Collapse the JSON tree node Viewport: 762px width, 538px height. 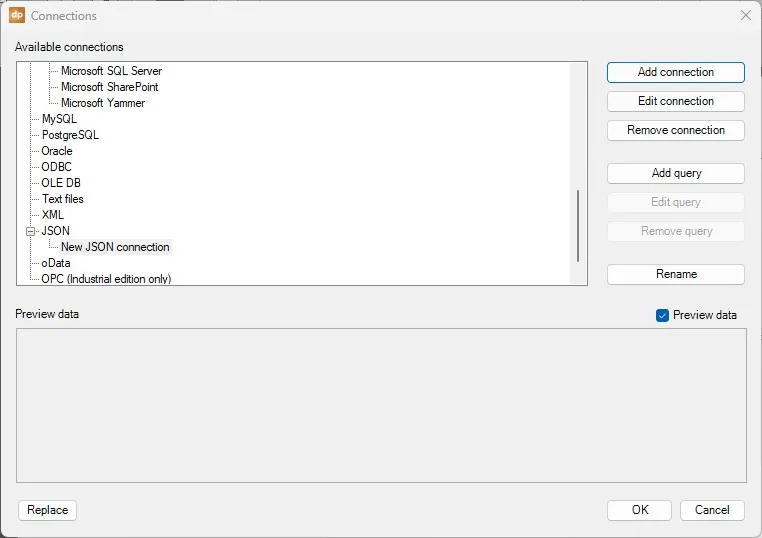click(x=30, y=232)
